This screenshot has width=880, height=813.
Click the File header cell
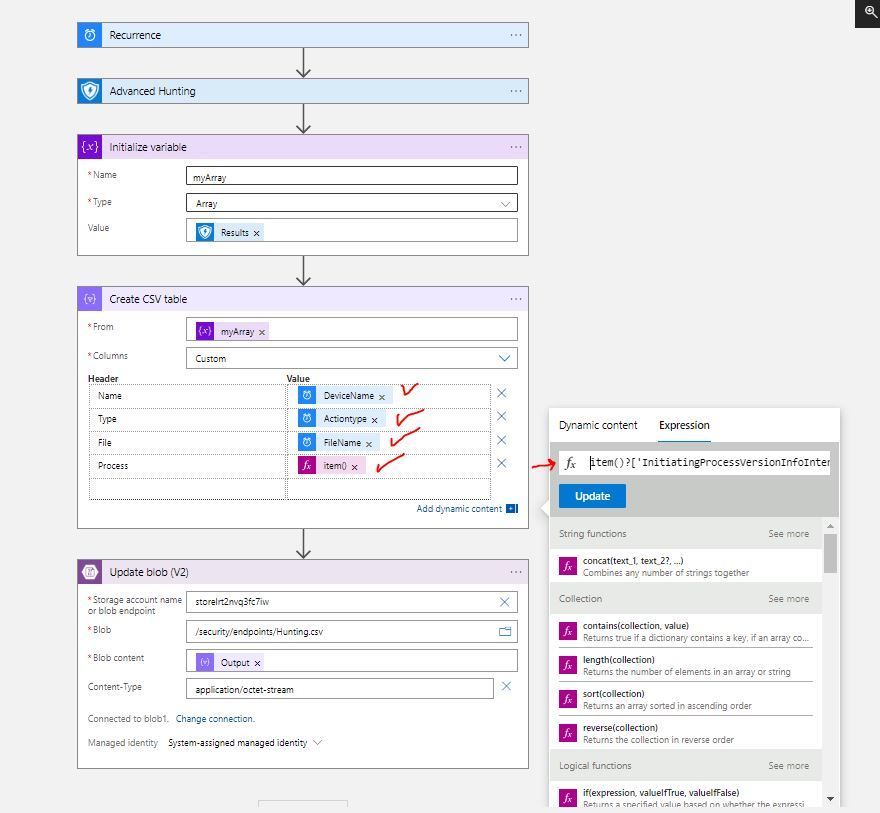187,443
